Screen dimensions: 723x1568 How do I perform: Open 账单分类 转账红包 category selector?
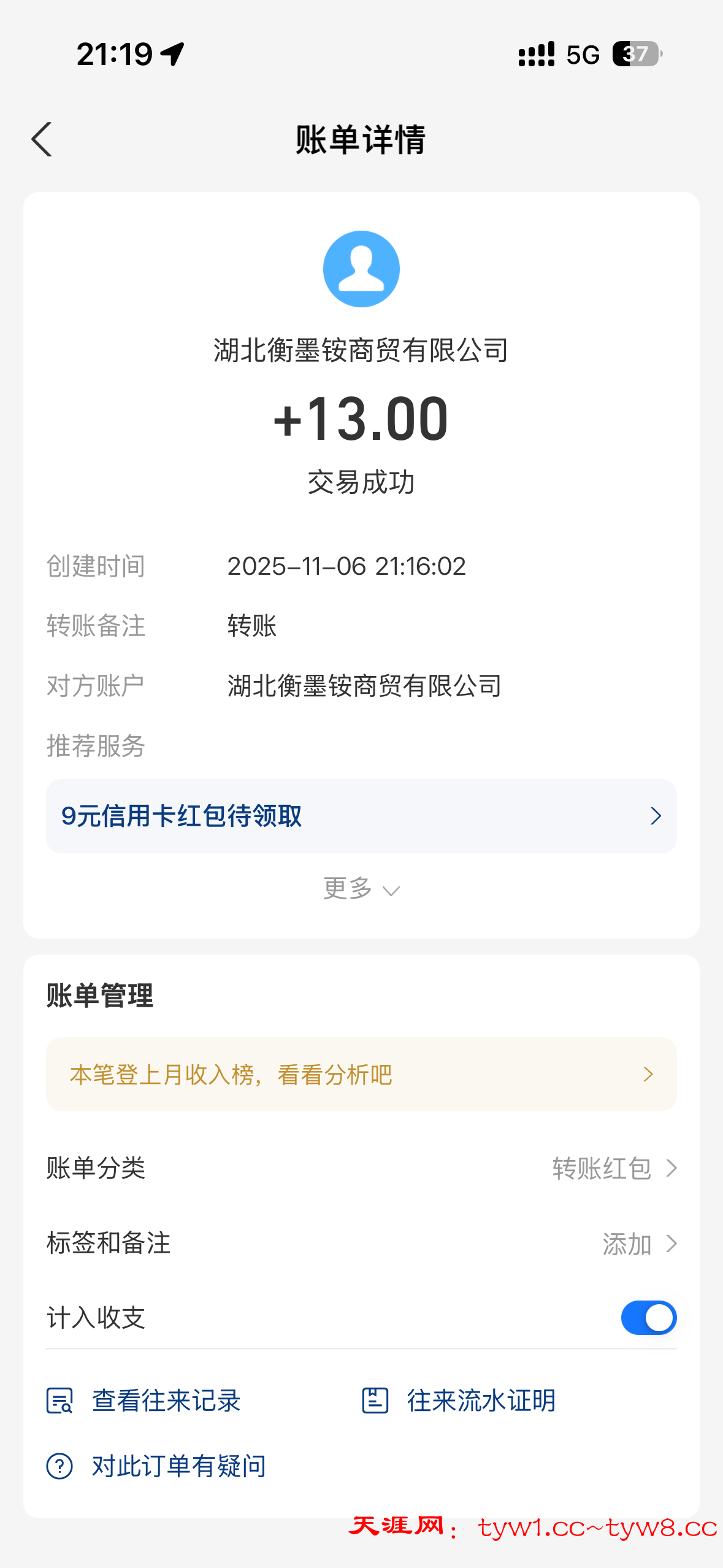click(x=614, y=1169)
